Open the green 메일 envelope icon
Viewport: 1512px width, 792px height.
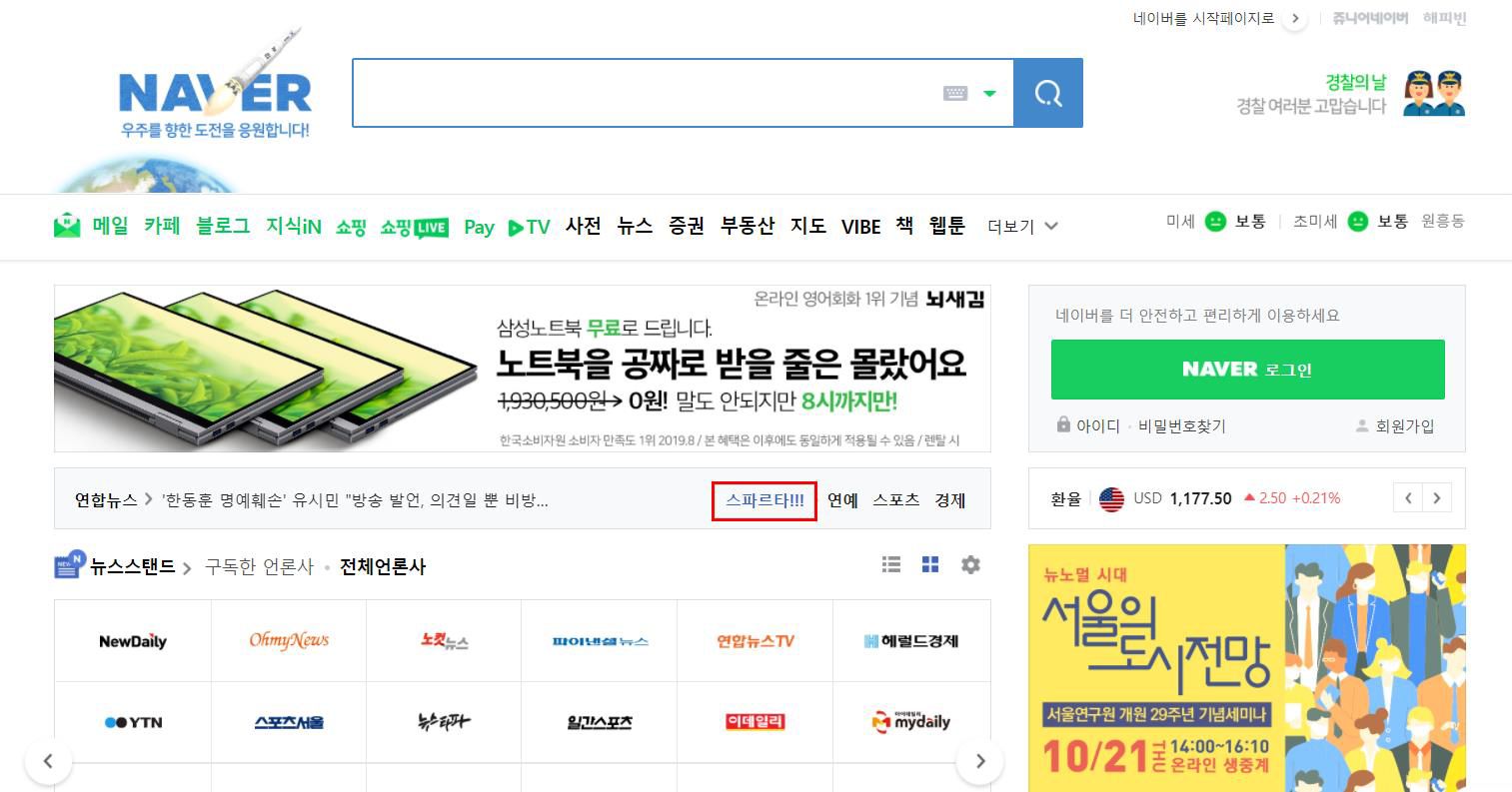tap(67, 226)
